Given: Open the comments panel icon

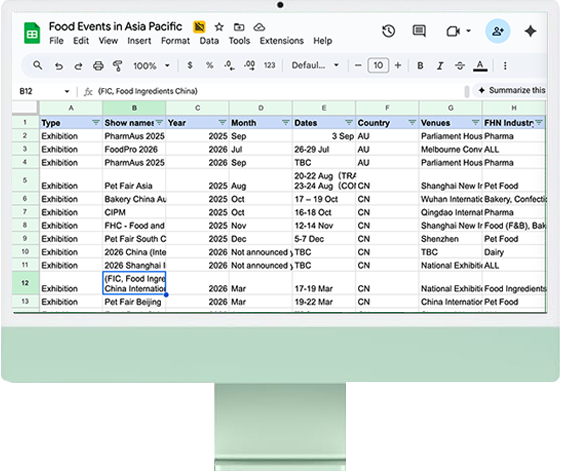Looking at the screenshot, I should 419,31.
